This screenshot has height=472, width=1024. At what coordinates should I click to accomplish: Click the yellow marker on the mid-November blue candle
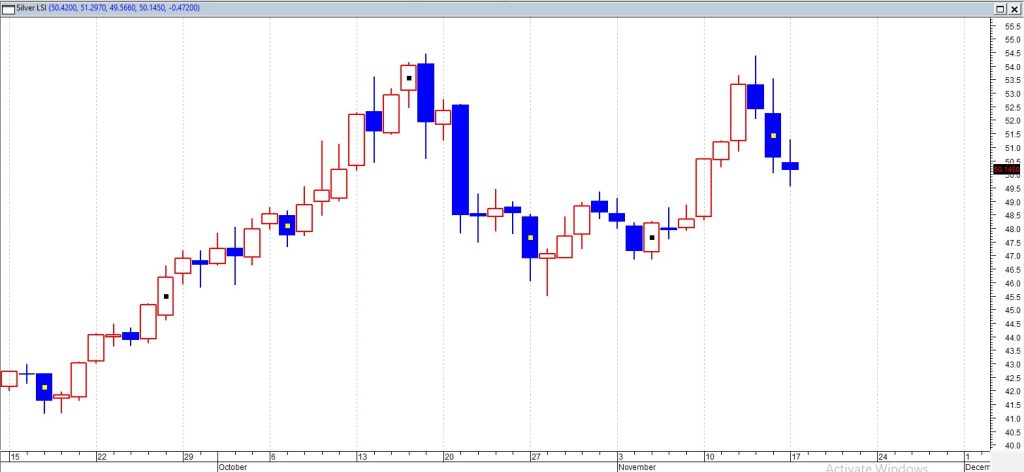click(x=773, y=135)
